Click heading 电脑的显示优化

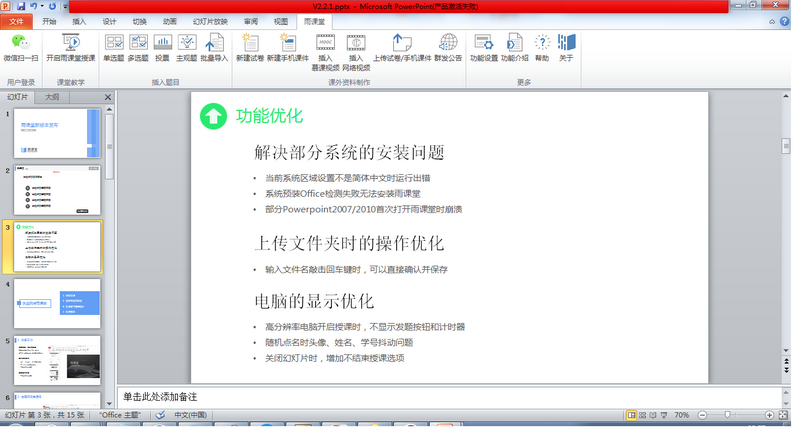(x=314, y=301)
